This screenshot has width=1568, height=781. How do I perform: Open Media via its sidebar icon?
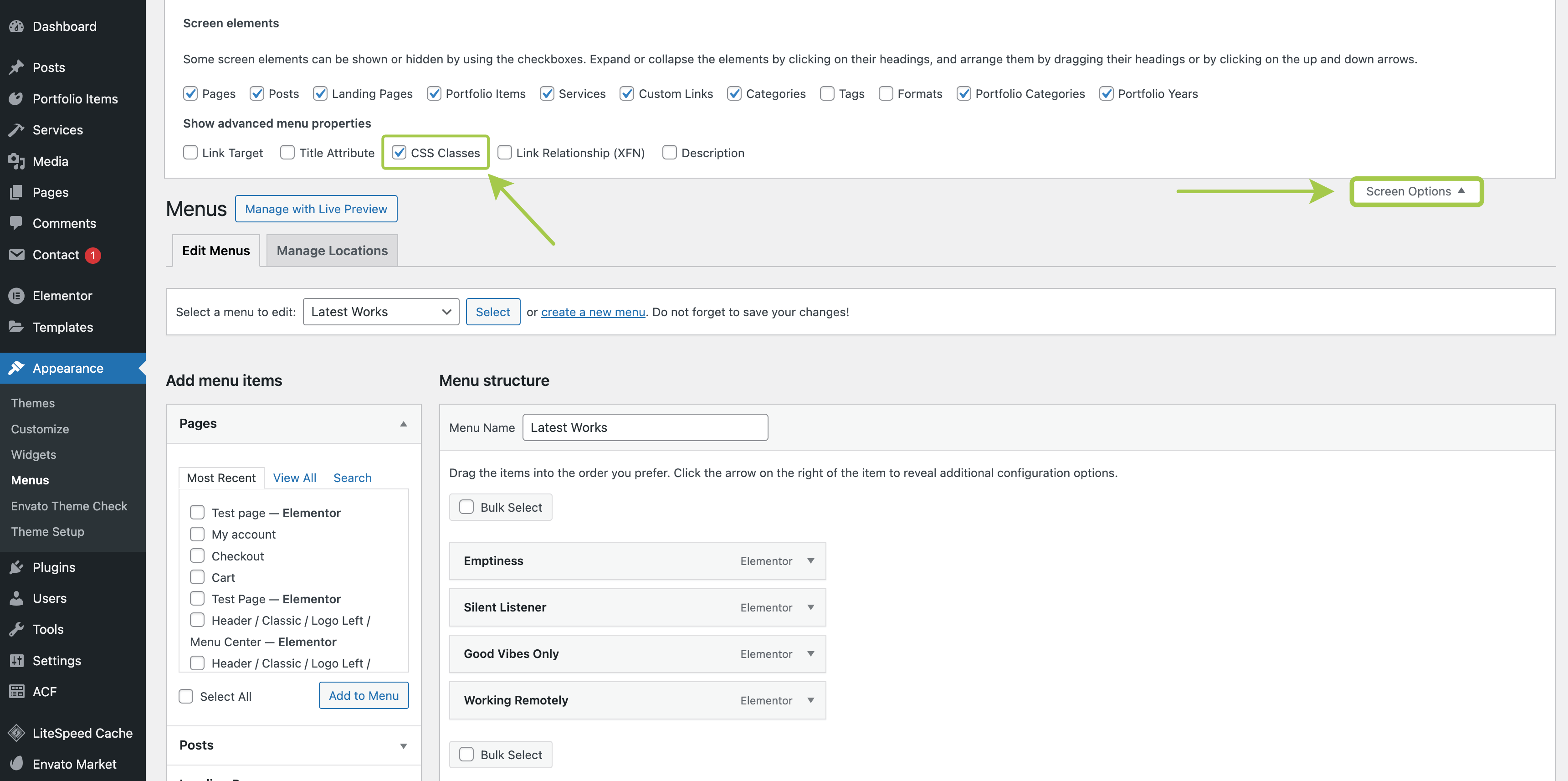16,161
